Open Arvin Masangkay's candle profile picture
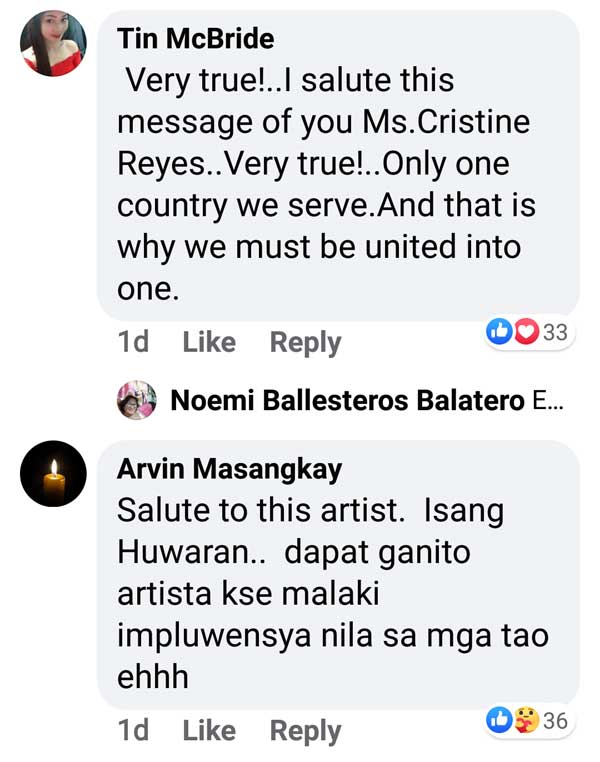Viewport: 600px width, 762px height. pyautogui.click(x=53, y=474)
